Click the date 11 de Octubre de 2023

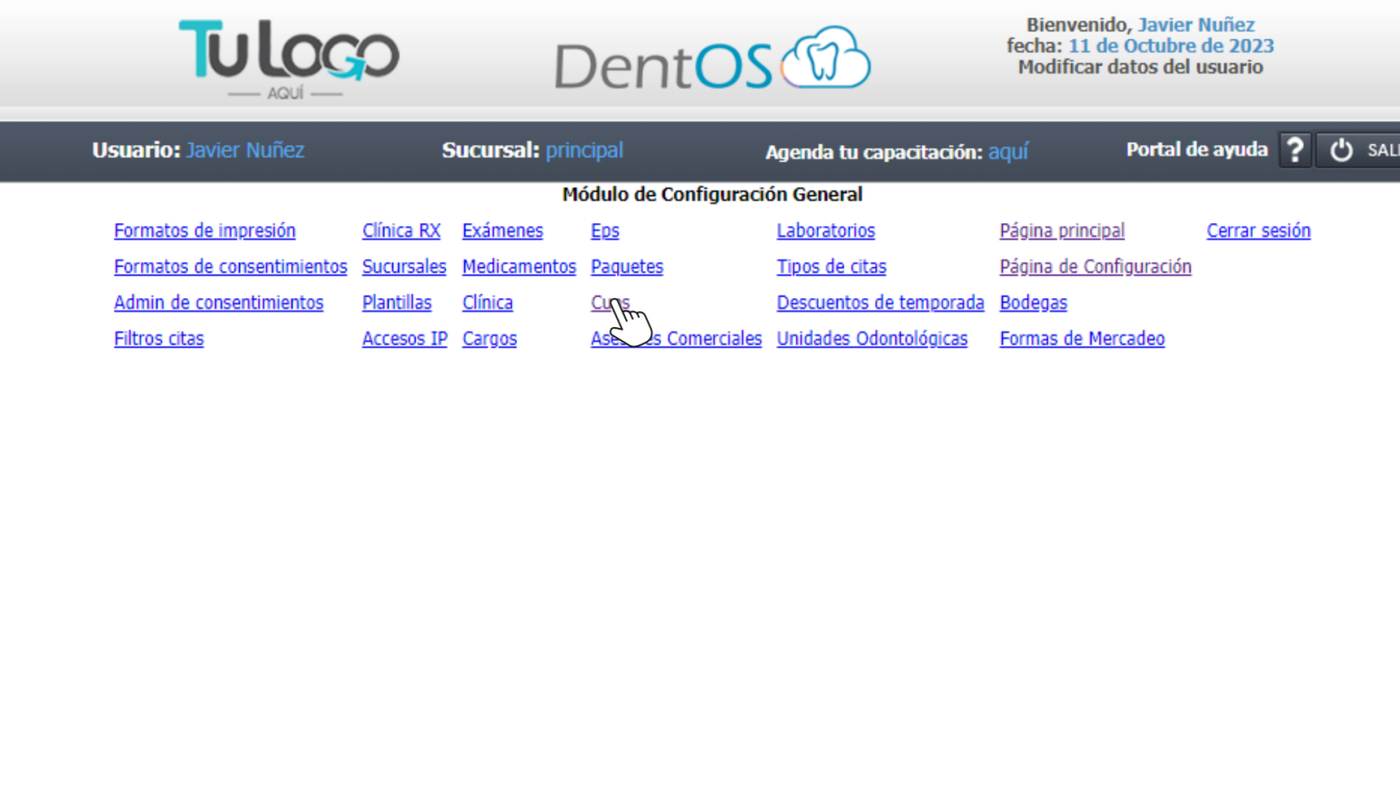click(x=1171, y=46)
